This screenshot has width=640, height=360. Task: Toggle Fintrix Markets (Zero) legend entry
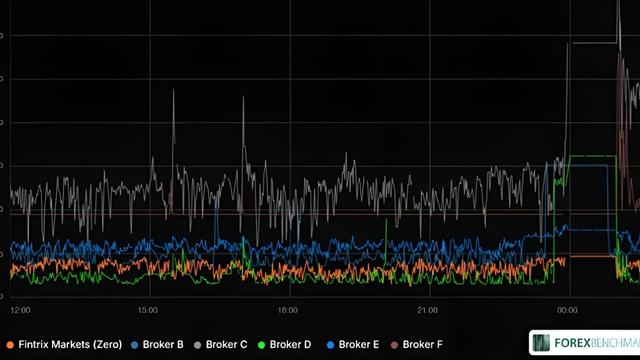[x=64, y=344]
